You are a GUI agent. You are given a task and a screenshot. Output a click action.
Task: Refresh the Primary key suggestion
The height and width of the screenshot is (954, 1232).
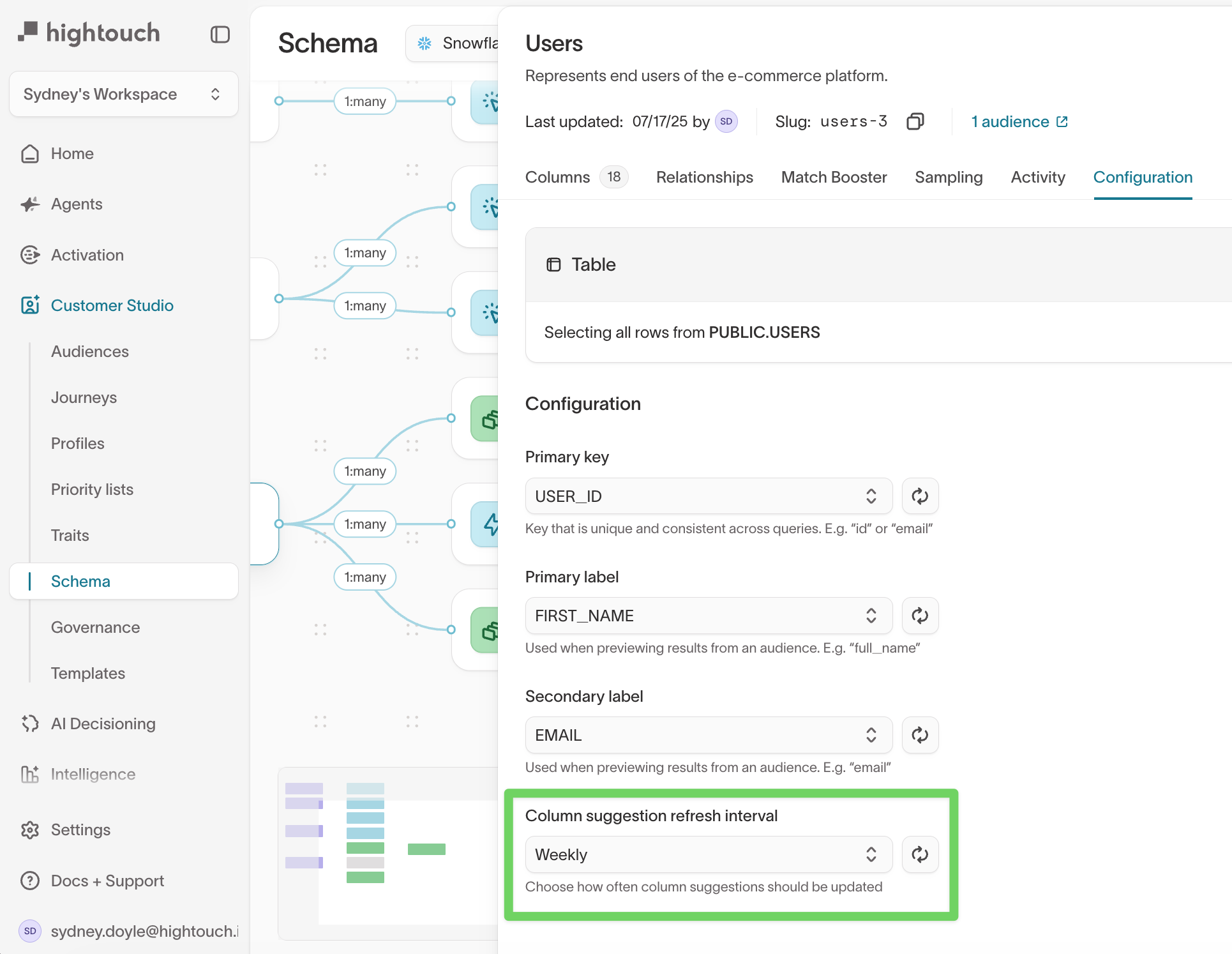[x=920, y=496]
